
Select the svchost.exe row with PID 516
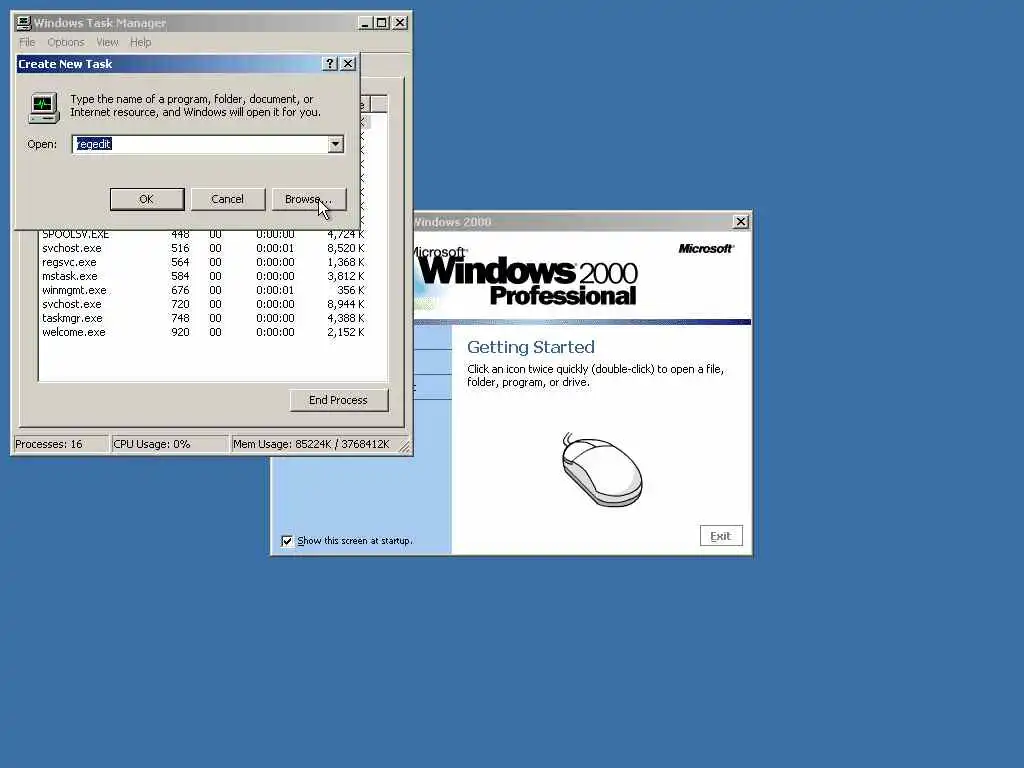click(203, 248)
